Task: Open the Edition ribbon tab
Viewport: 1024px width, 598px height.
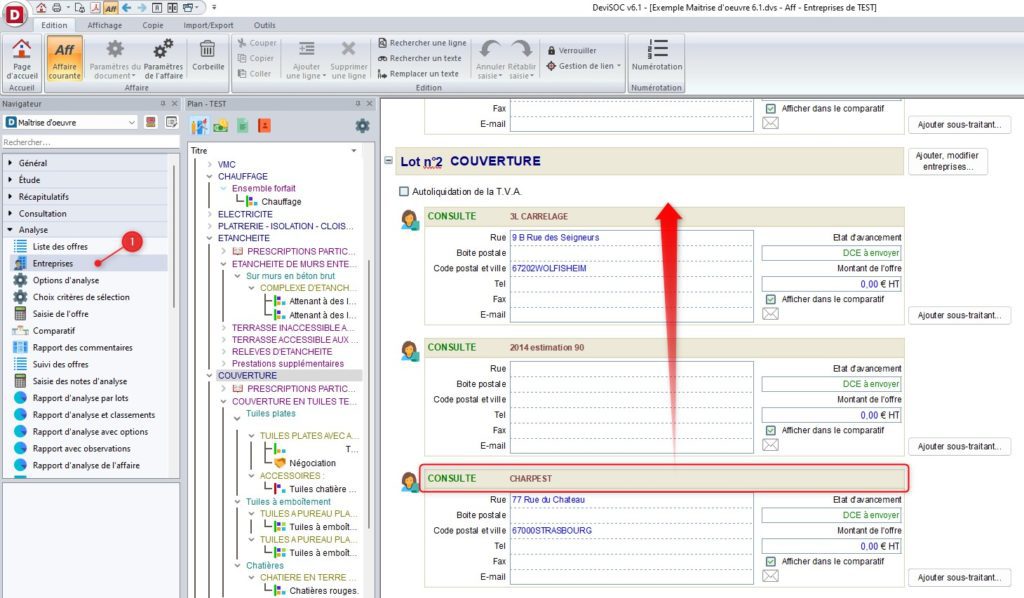Action: point(54,25)
